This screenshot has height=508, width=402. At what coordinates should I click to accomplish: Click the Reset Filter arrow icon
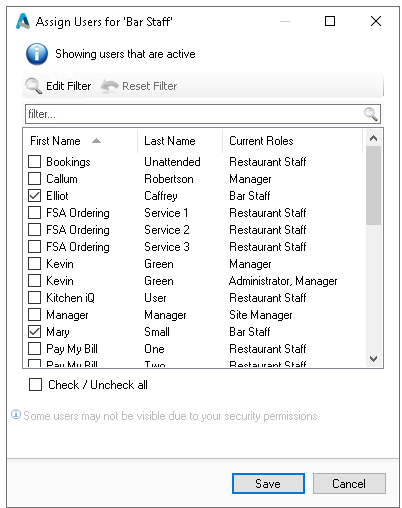110,86
